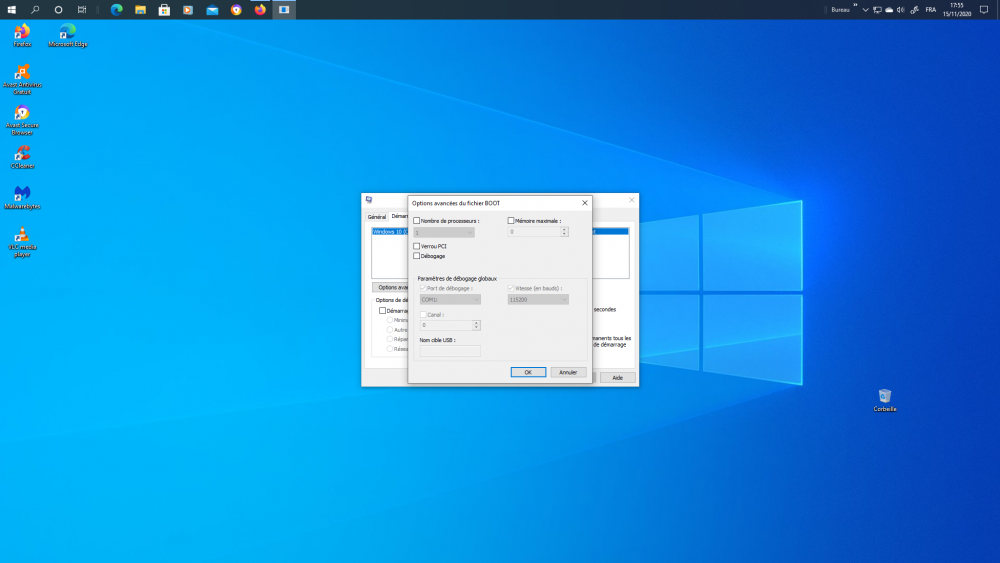1000x563 pixels.
Task: Click the Nom cible USB text field
Action: (x=450, y=351)
